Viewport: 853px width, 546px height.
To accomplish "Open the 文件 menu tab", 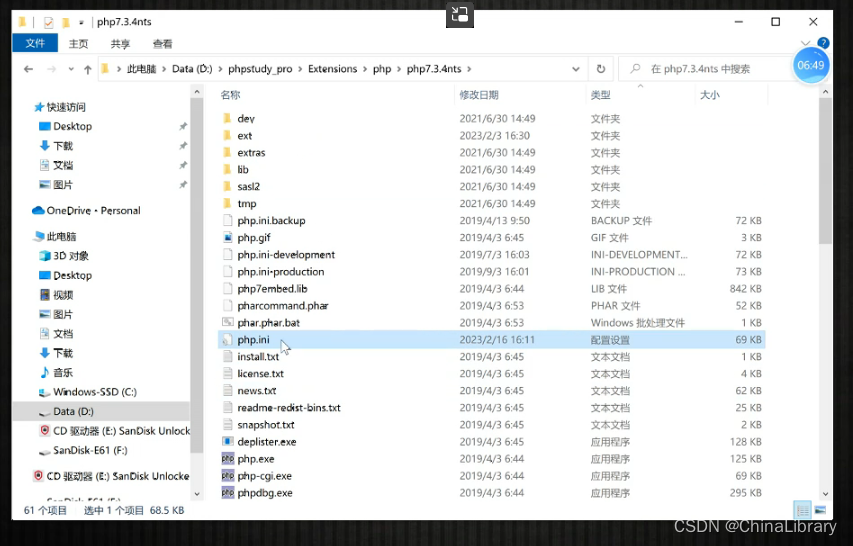I will point(35,43).
